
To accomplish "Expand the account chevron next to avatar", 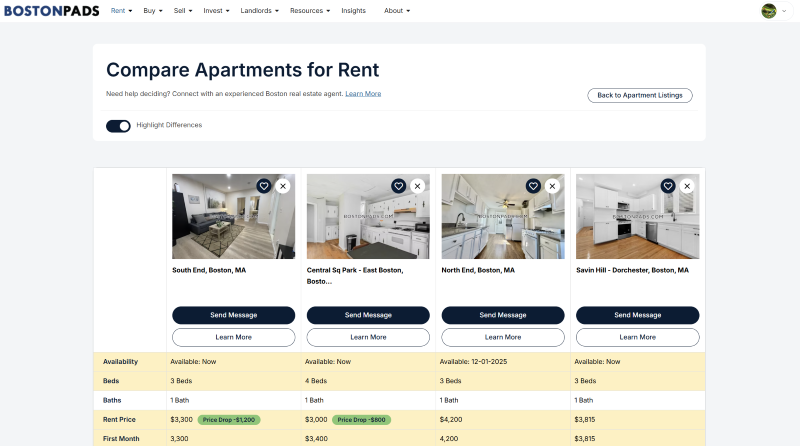I will point(784,11).
